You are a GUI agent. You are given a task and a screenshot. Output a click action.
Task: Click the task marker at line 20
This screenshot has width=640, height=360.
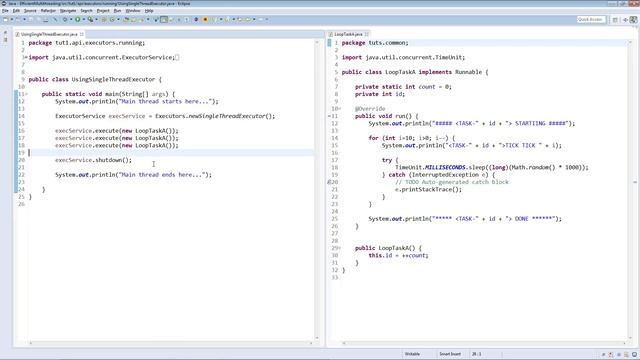(330, 182)
